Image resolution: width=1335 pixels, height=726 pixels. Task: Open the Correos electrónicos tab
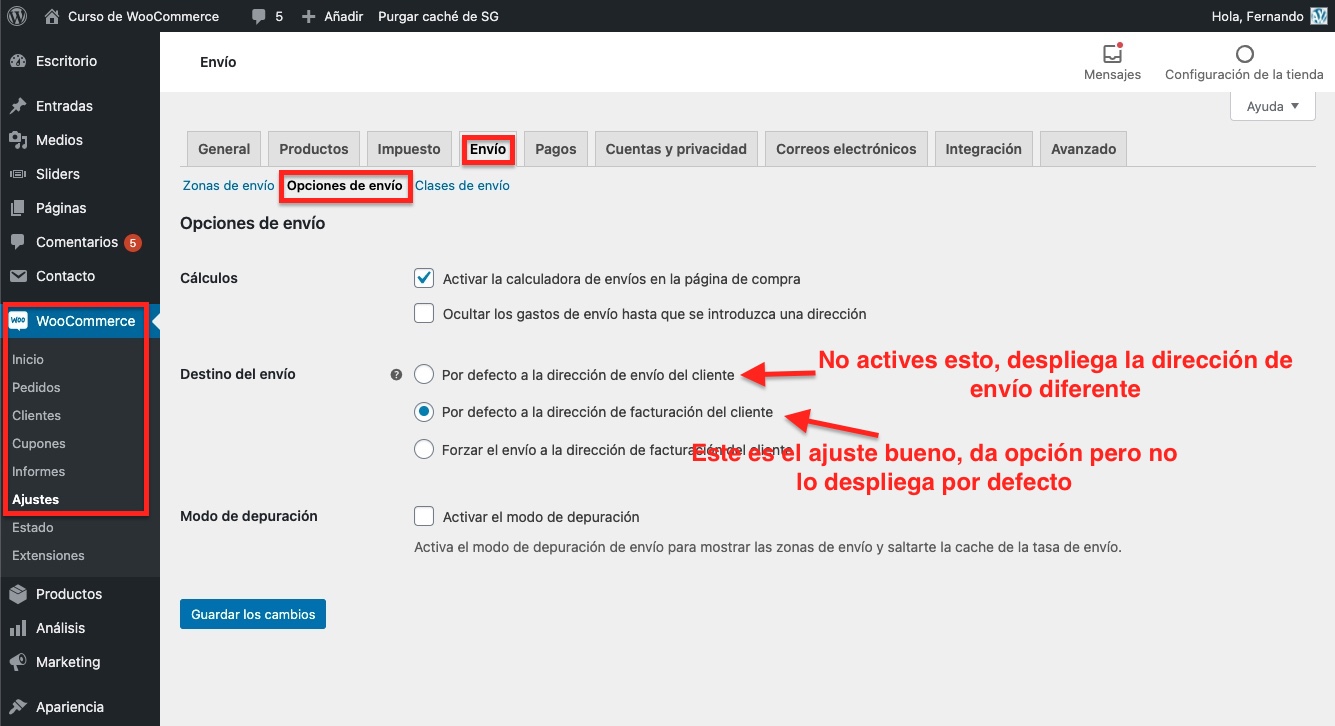(x=846, y=149)
